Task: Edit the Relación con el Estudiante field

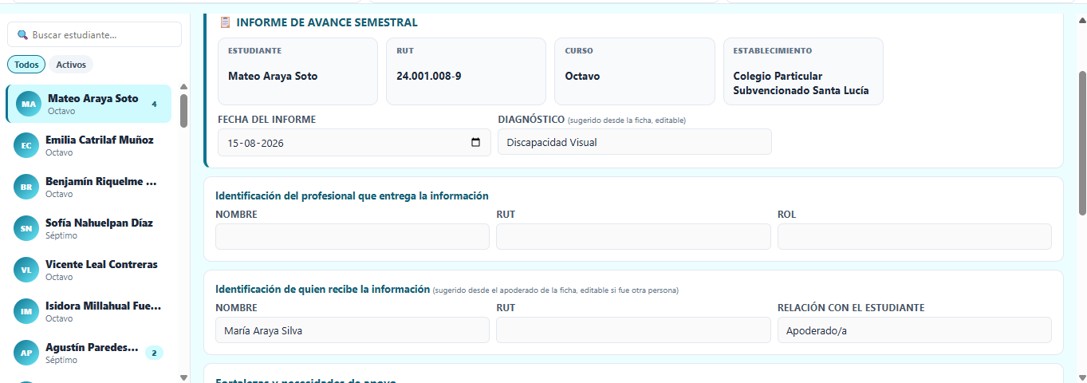Action: [914, 330]
